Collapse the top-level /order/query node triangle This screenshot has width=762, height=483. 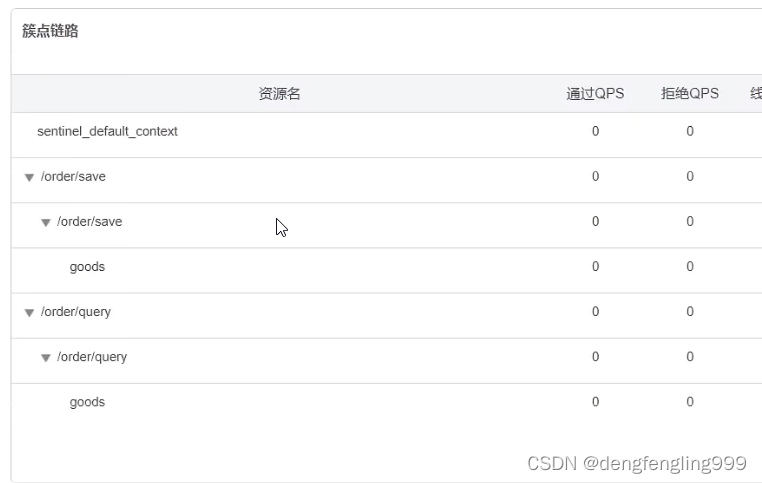(29, 312)
